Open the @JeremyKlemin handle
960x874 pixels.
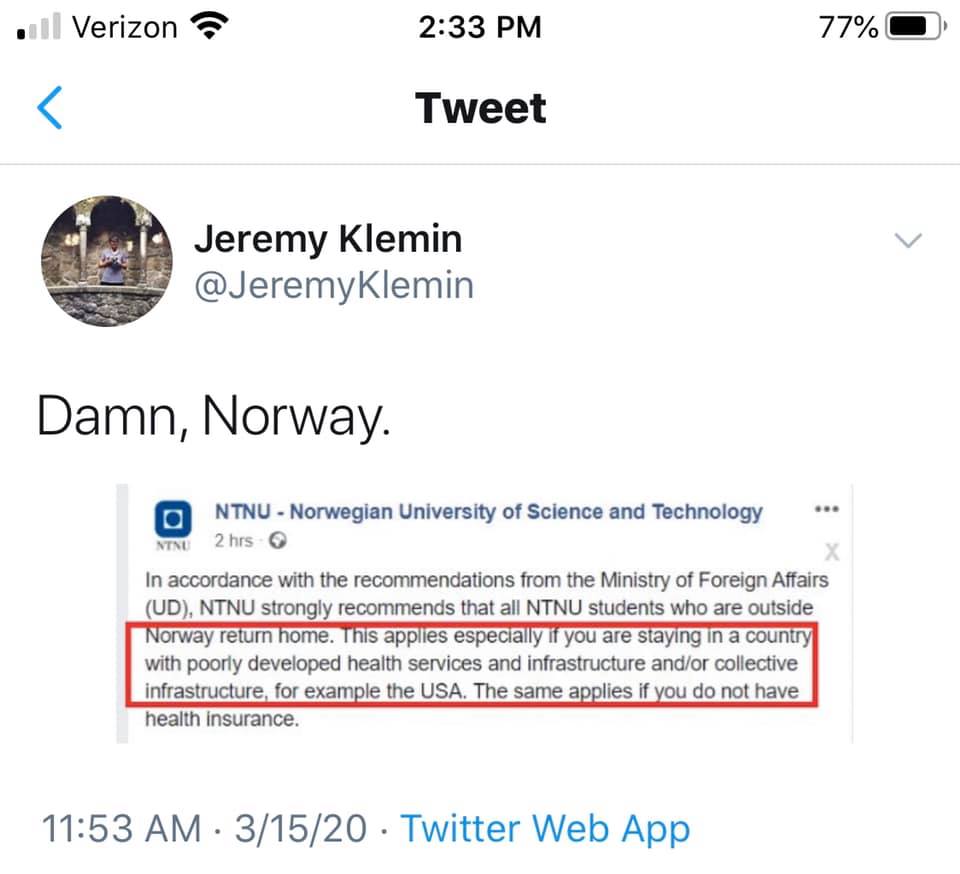click(x=333, y=285)
